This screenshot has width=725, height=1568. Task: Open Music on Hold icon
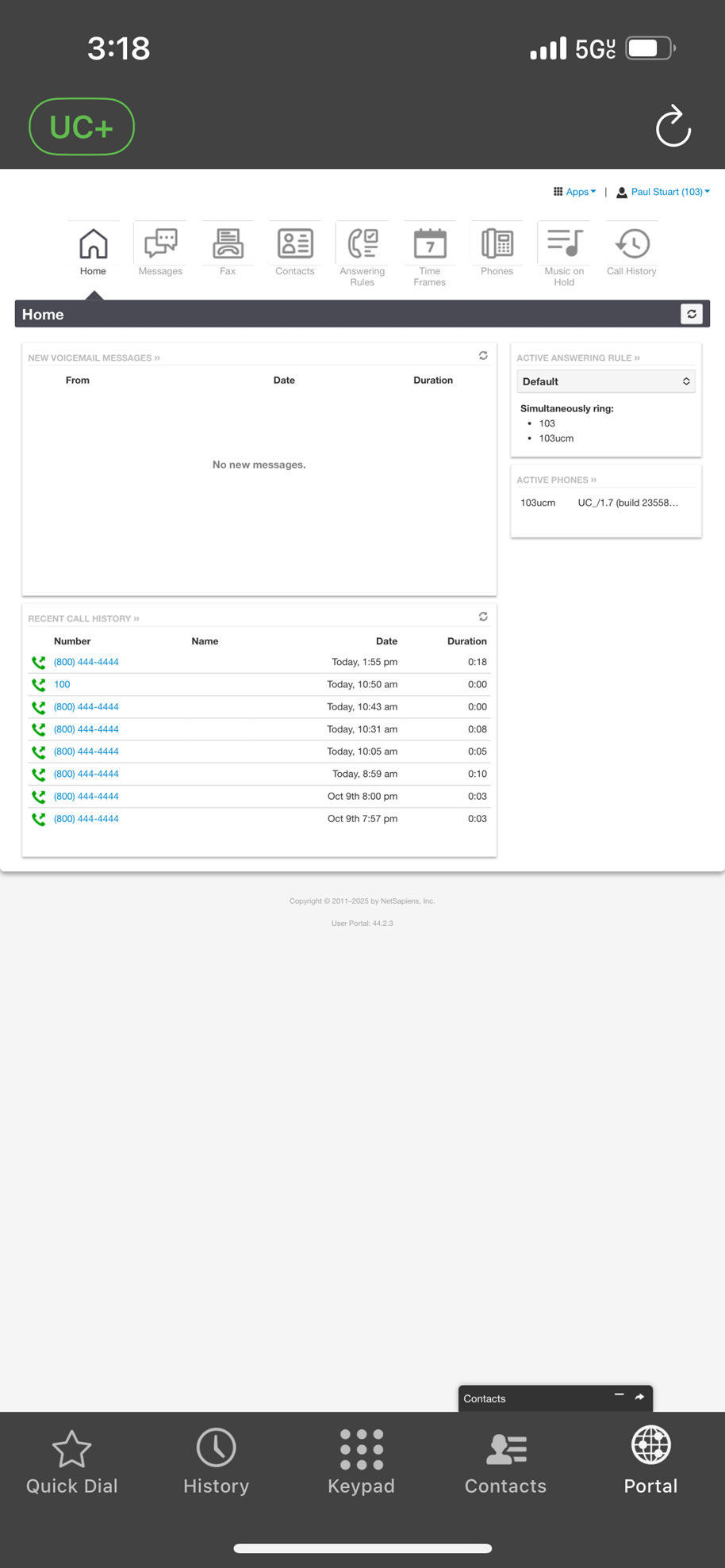564,245
